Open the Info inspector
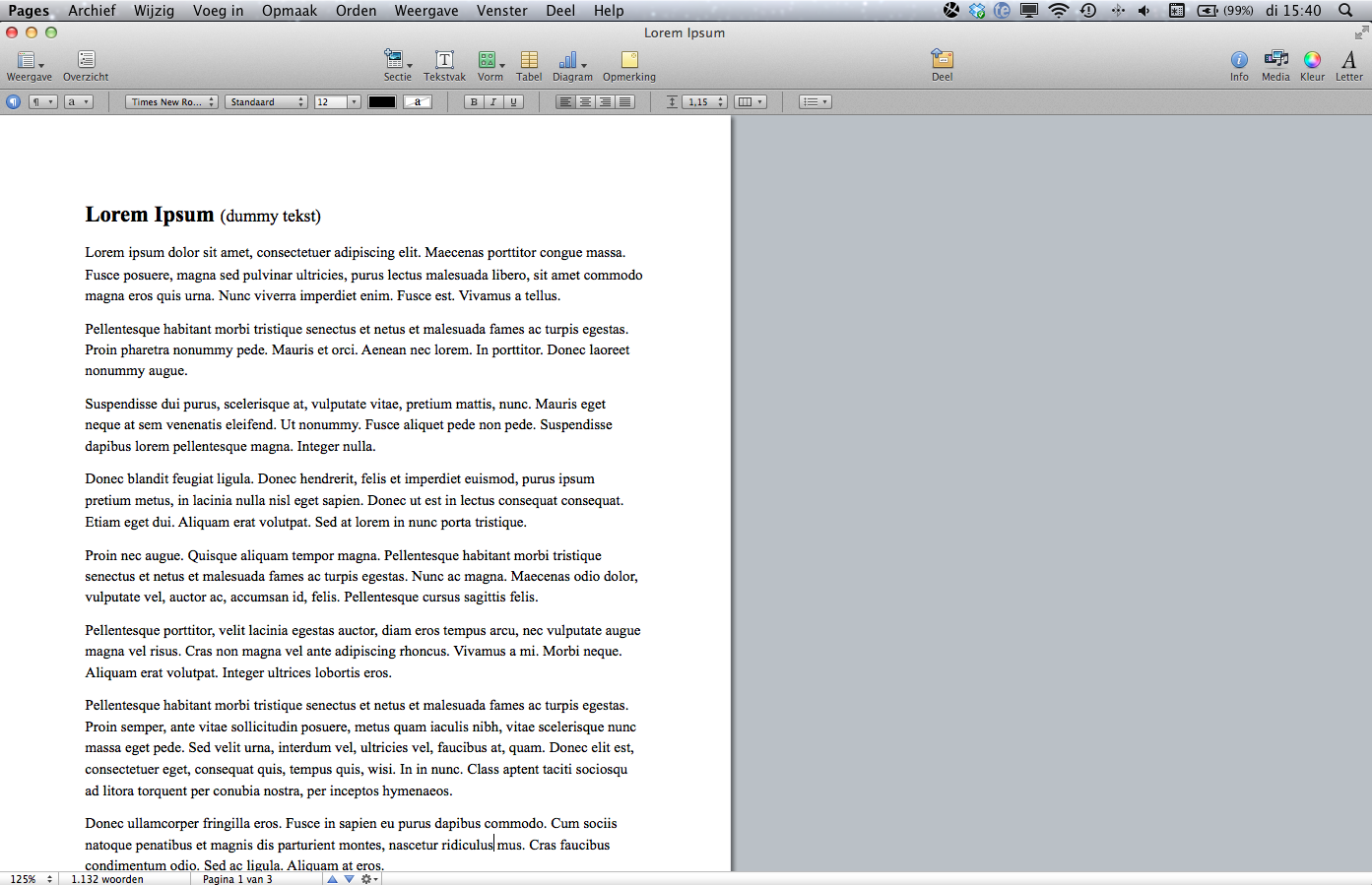This screenshot has width=1372, height=885. pos(1239,66)
